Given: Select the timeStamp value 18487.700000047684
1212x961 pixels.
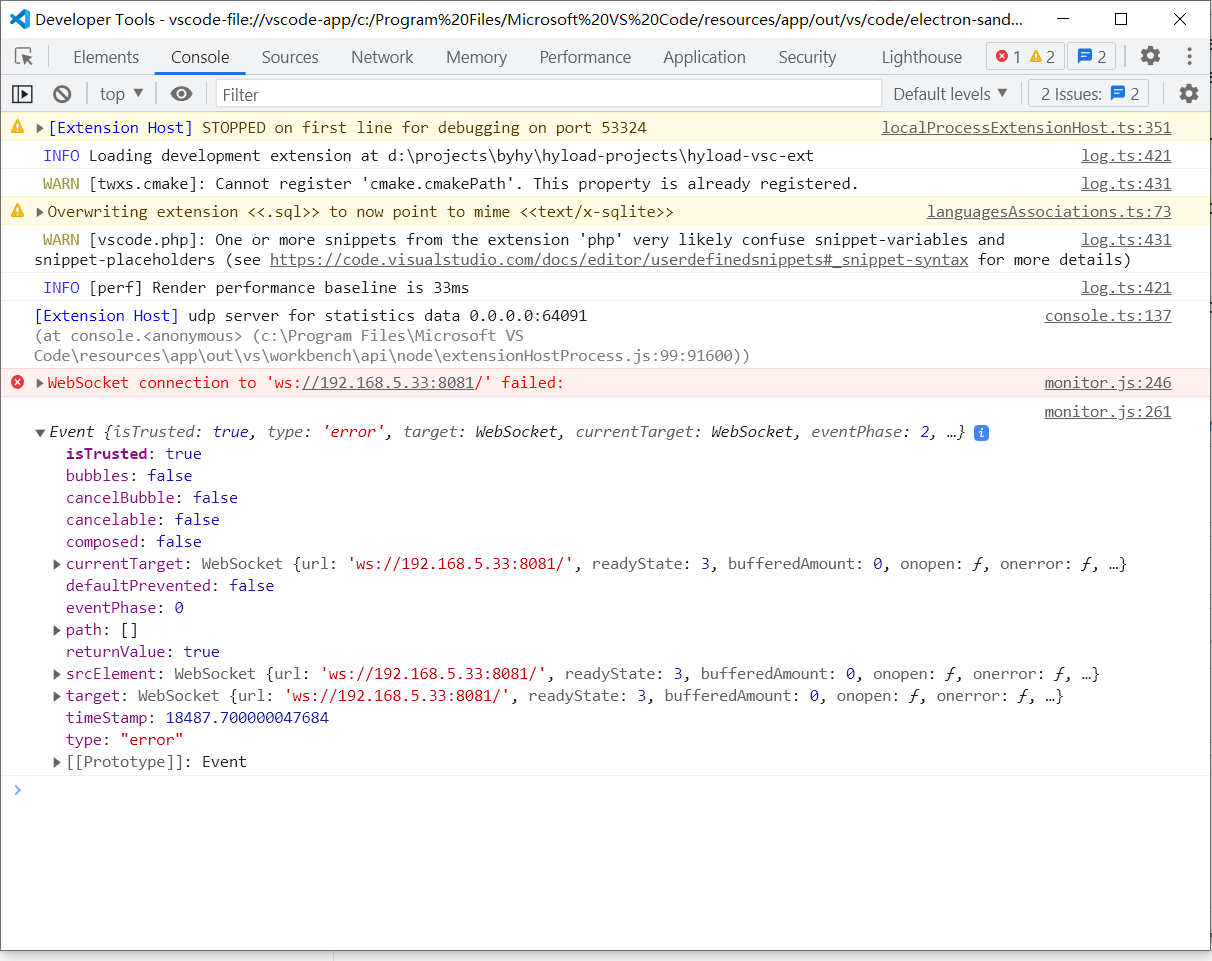Looking at the screenshot, I should pos(247,718).
